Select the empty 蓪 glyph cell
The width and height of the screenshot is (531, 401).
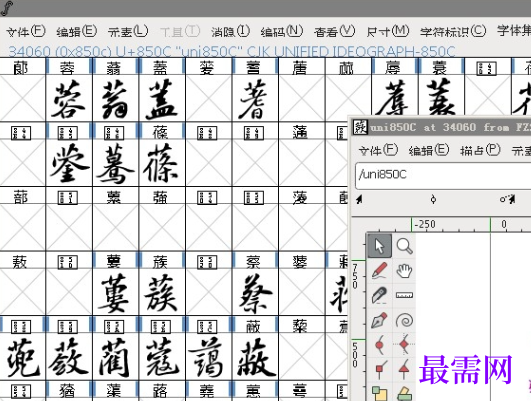302,163
